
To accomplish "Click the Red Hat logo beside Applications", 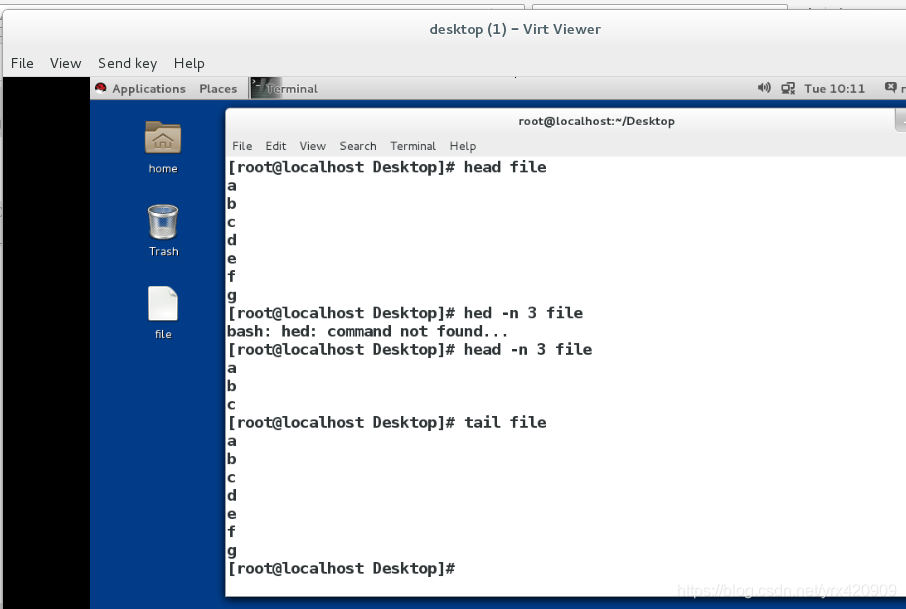I will (101, 88).
